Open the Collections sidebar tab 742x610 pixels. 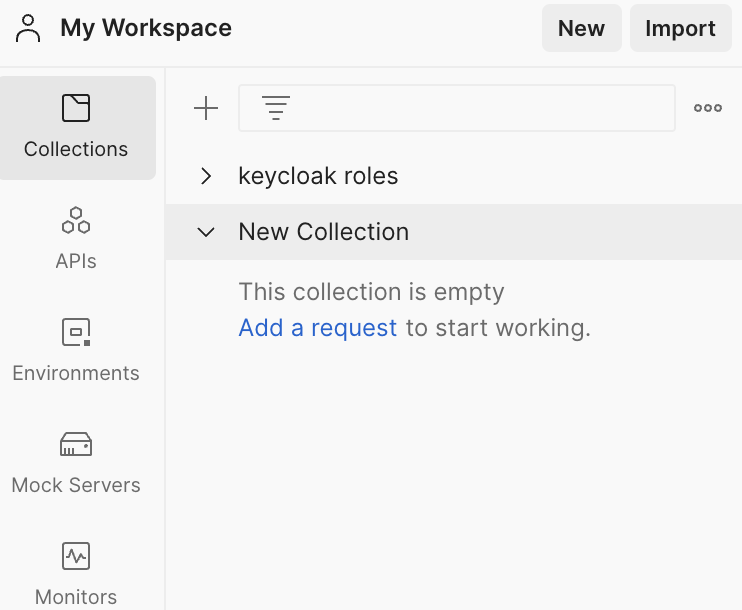click(x=77, y=128)
